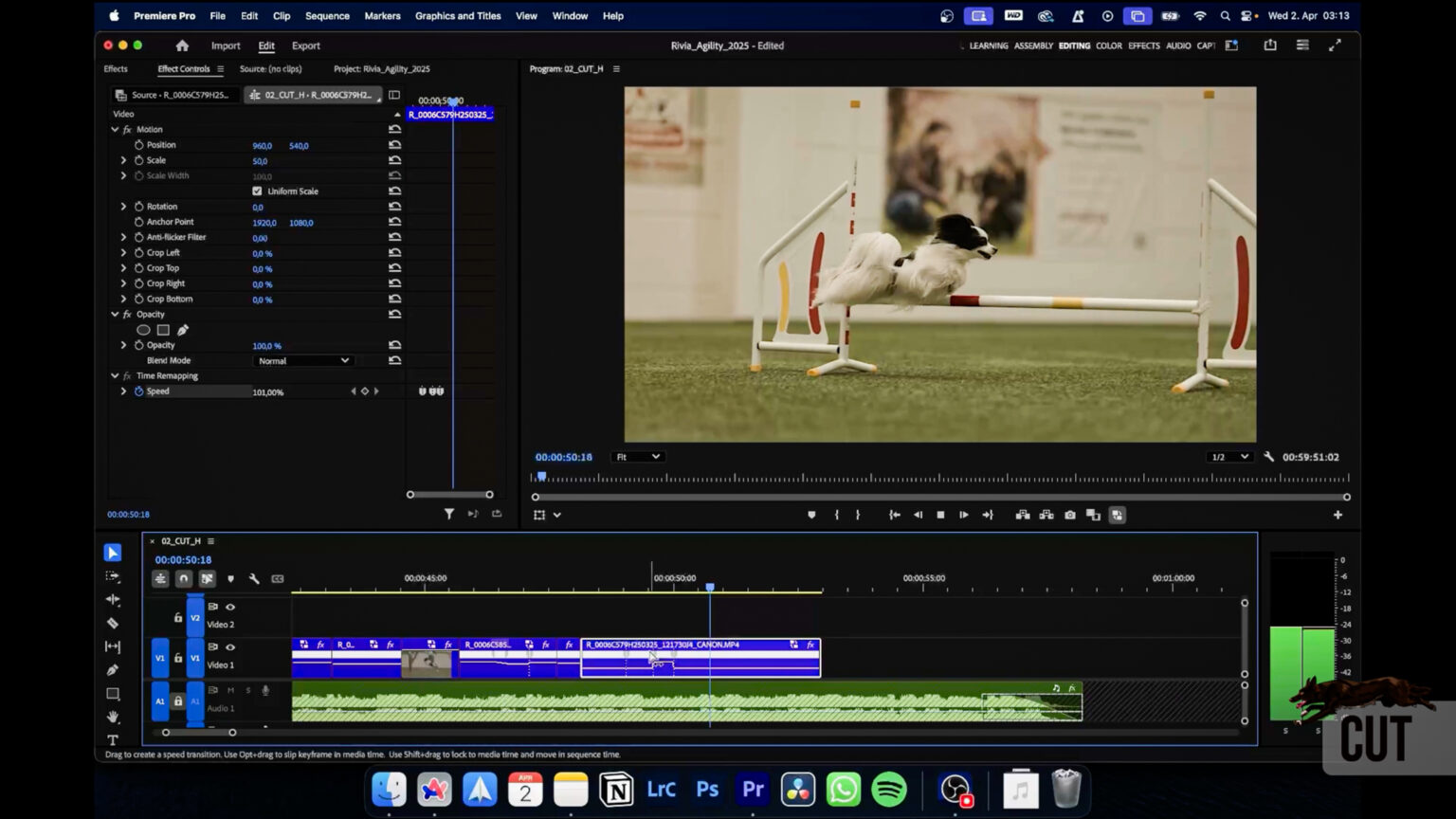The height and width of the screenshot is (819, 1456).
Task: Select the Rectangle tool
Action: (113, 694)
